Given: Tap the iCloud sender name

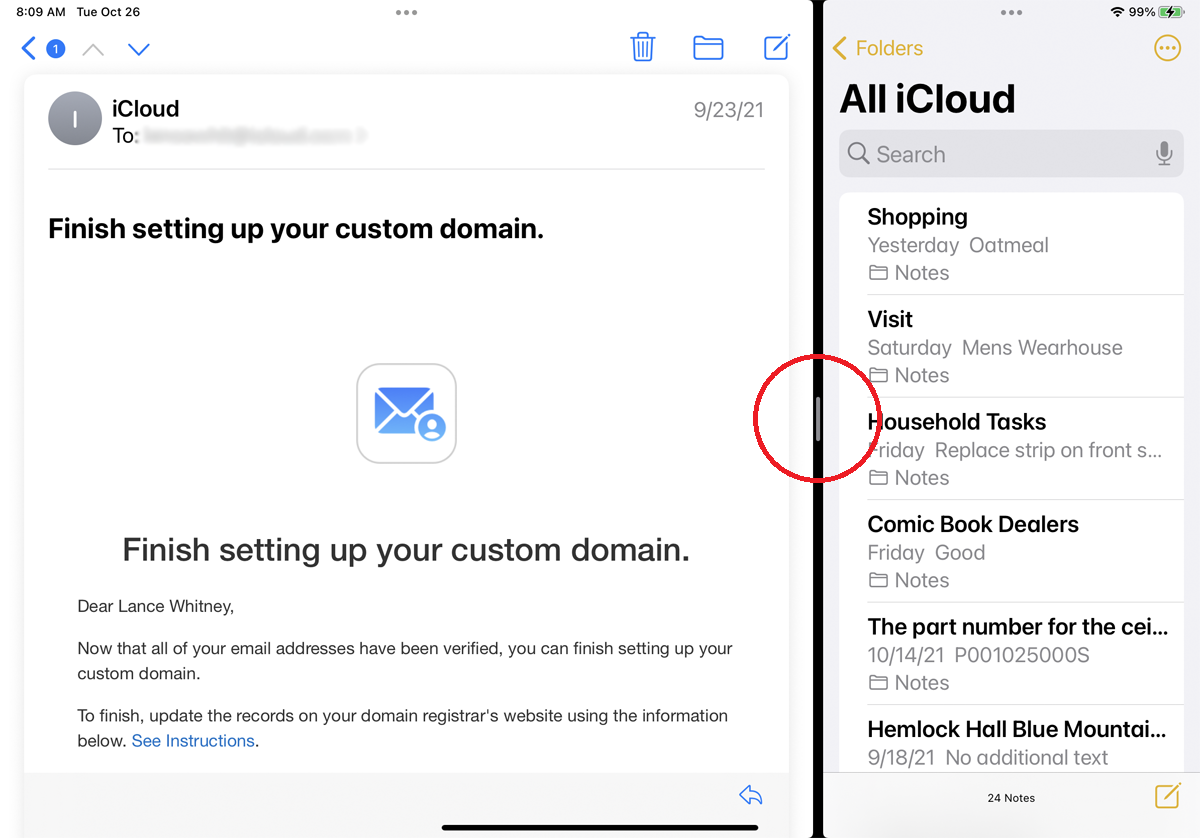Looking at the screenshot, I should tap(146, 108).
